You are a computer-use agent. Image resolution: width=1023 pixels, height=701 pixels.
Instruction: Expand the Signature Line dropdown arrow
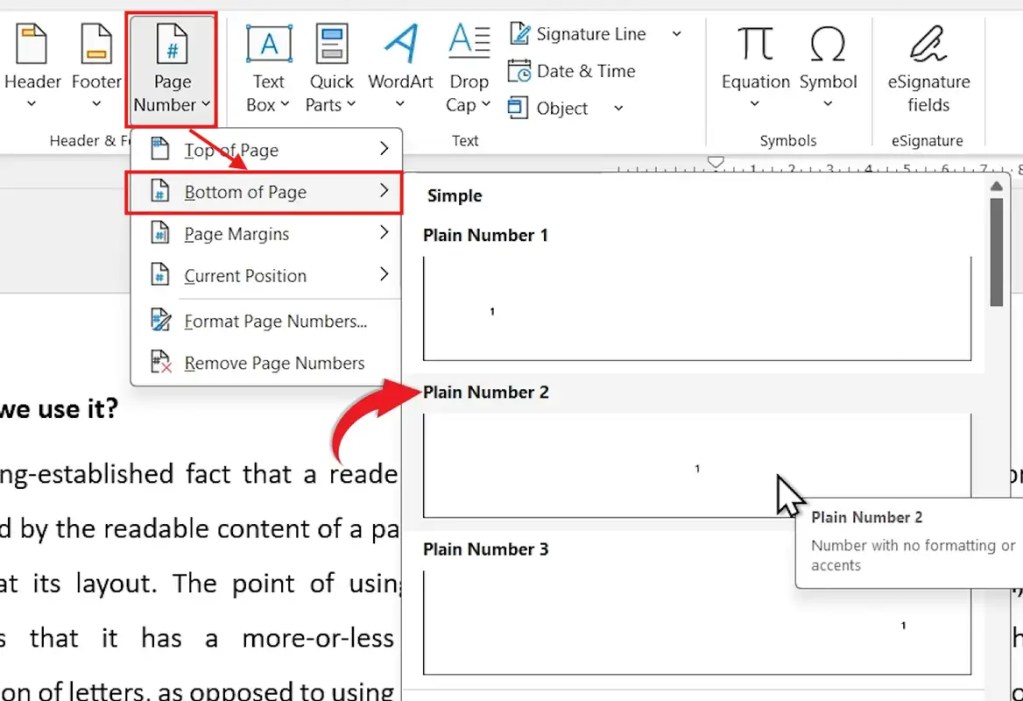tap(676, 33)
